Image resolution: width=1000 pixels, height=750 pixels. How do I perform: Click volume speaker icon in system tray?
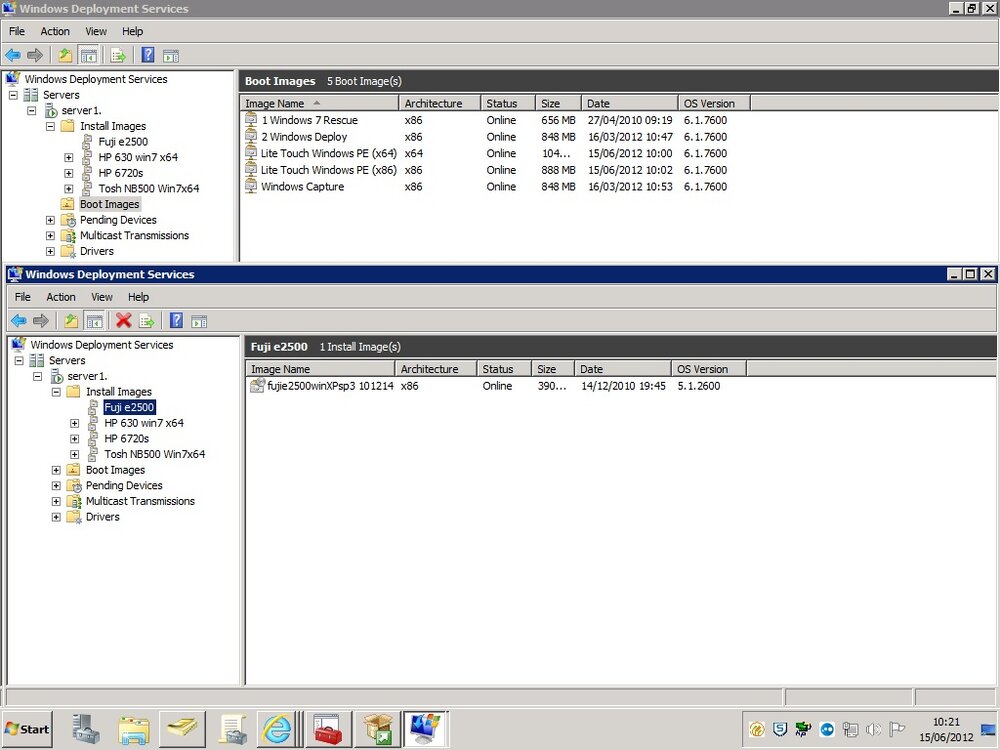874,729
